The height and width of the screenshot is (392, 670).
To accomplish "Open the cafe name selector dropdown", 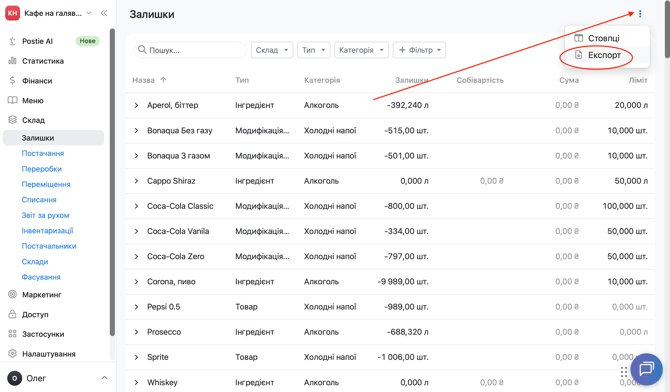I will (x=58, y=13).
